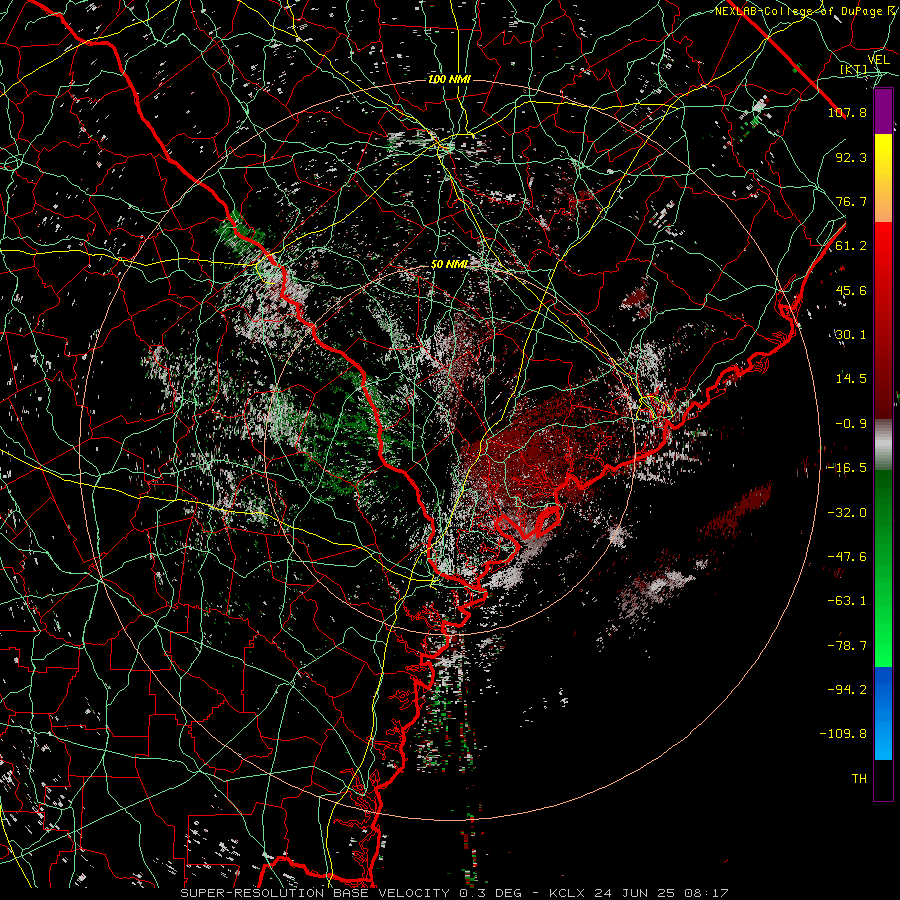The height and width of the screenshot is (900, 900).
Task: Click the -0.9 velocity scale value
Action: tap(851, 424)
